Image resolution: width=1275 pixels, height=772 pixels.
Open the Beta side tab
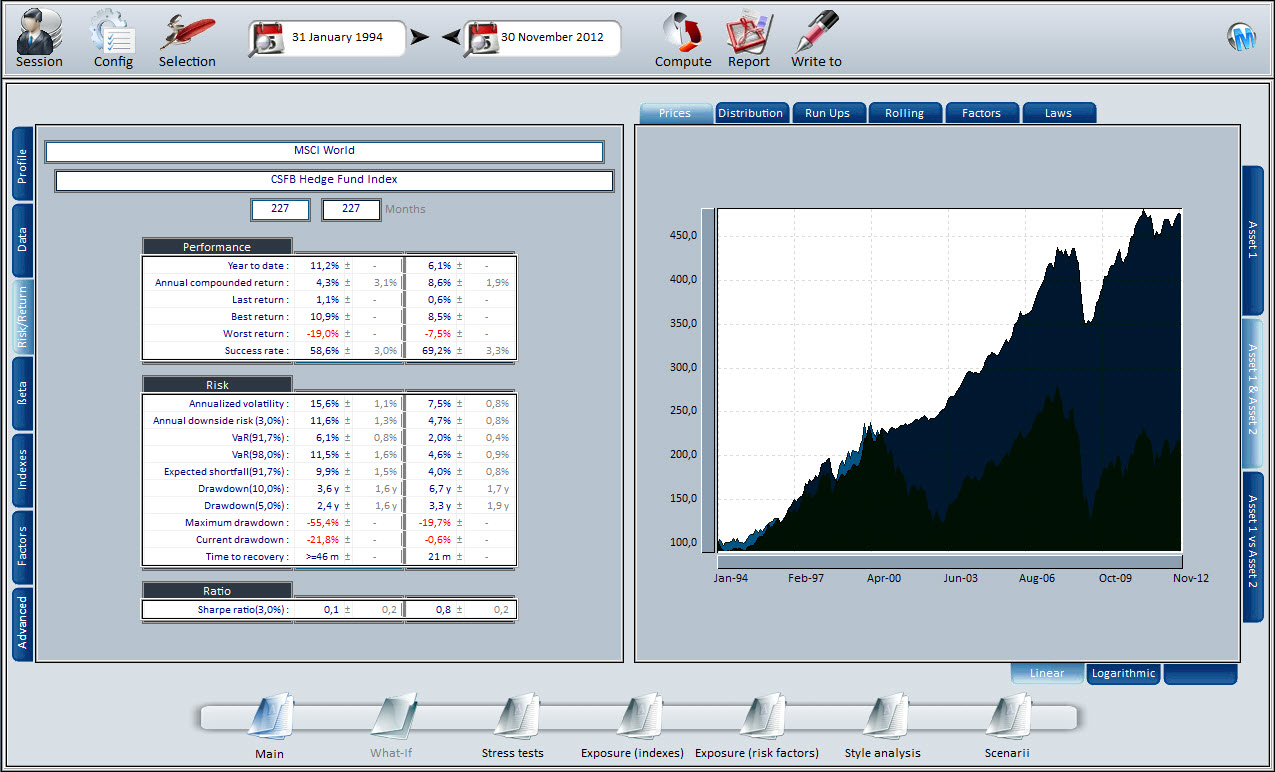(23, 393)
